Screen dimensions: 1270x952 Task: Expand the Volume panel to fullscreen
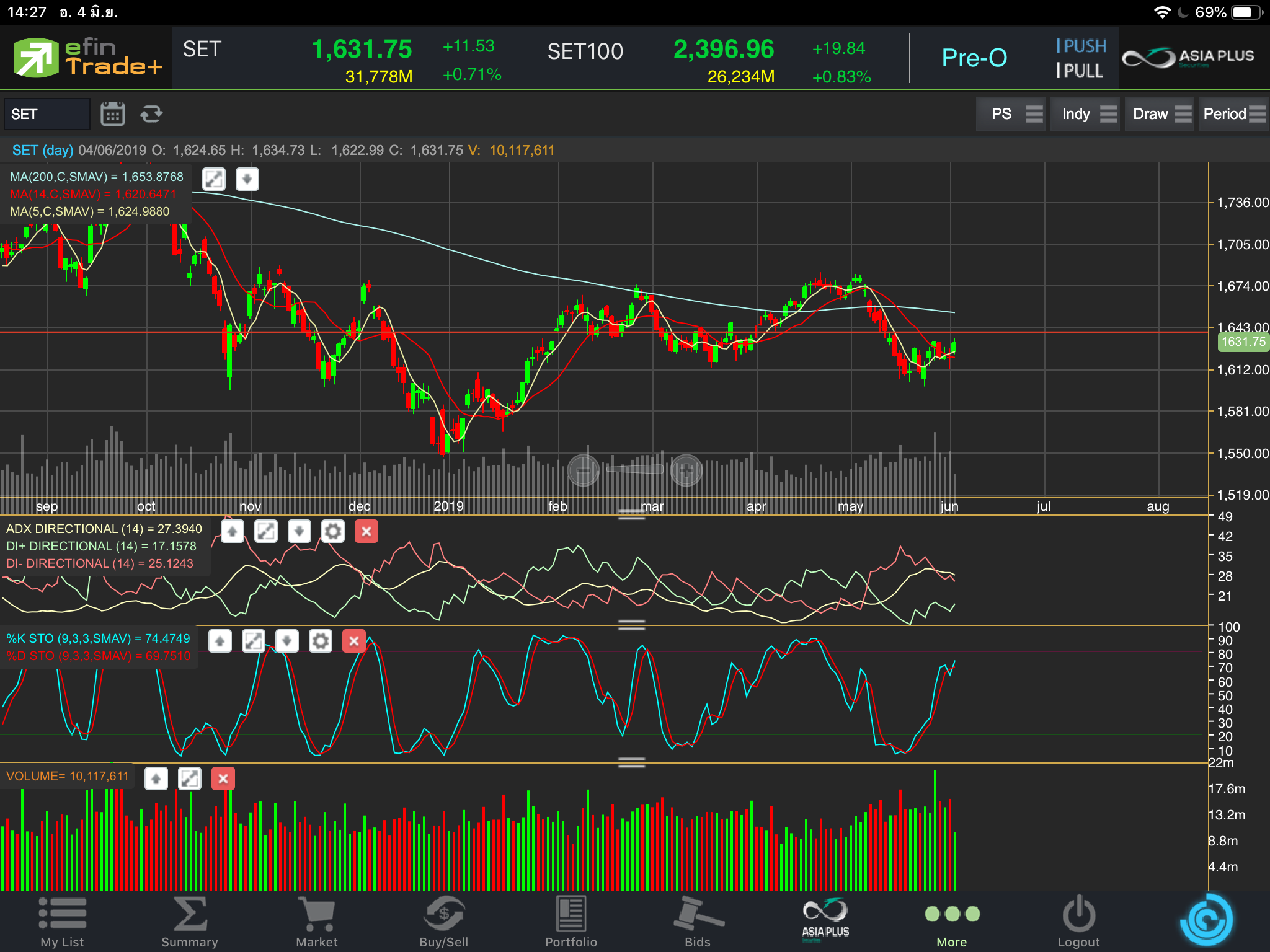pyautogui.click(x=190, y=778)
